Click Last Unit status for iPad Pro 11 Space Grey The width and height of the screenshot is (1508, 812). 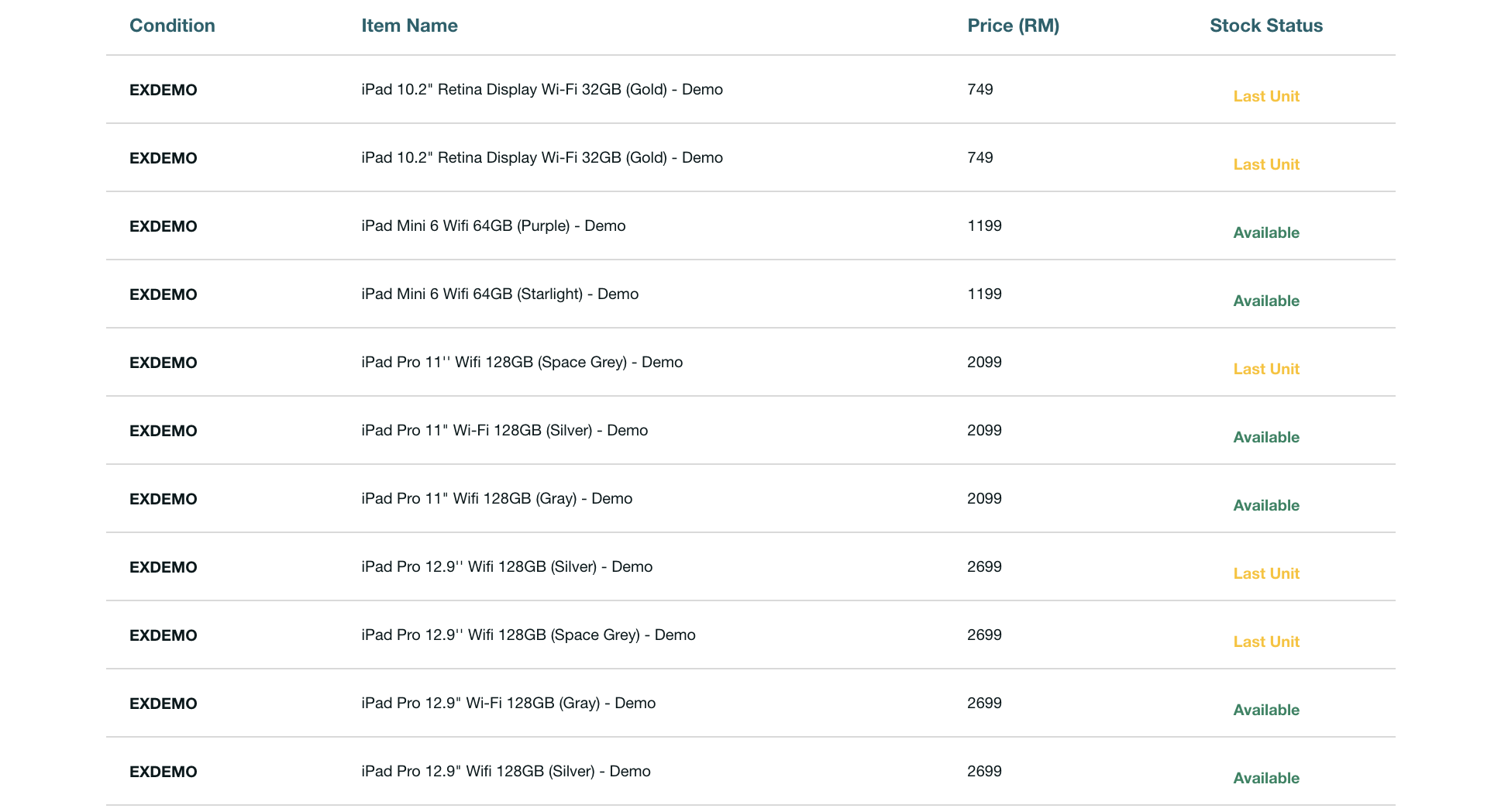pos(1265,369)
